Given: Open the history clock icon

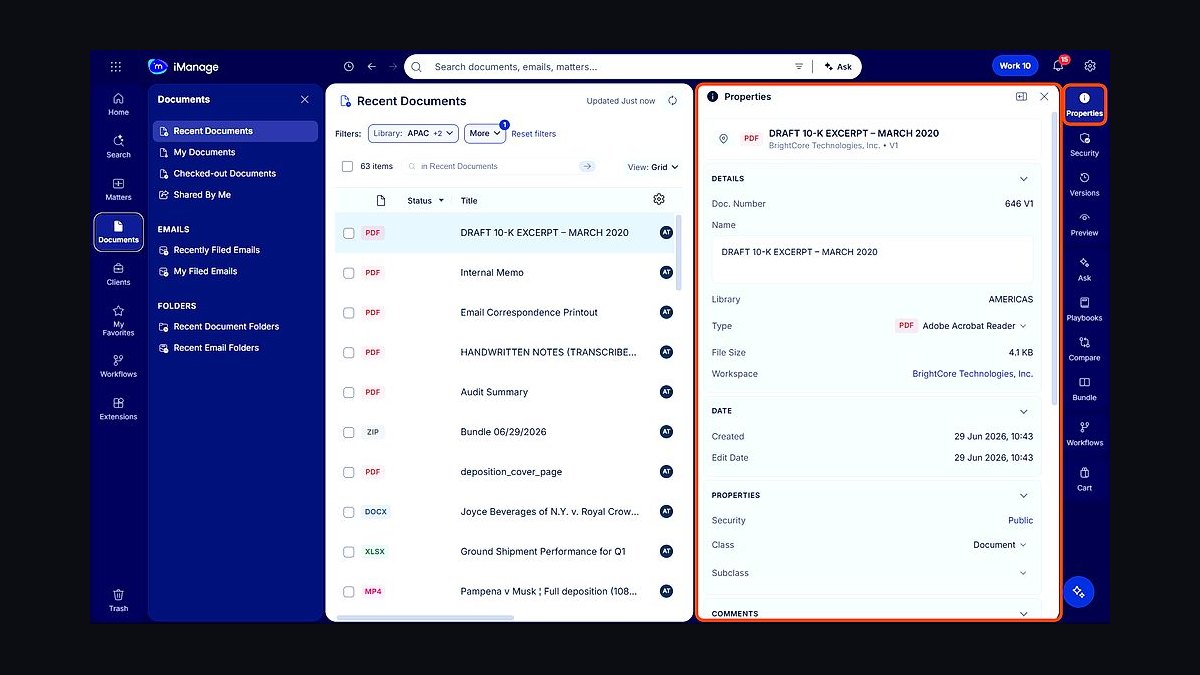Looking at the screenshot, I should (348, 67).
